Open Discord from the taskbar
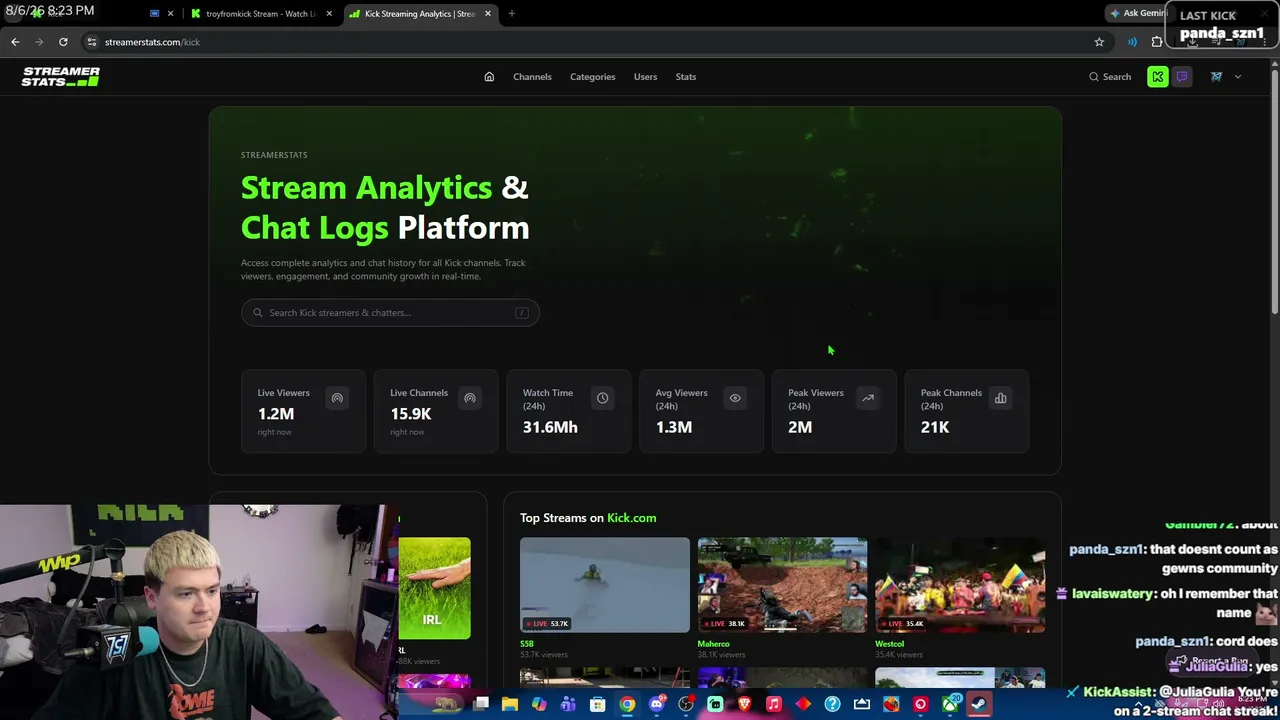 point(657,705)
